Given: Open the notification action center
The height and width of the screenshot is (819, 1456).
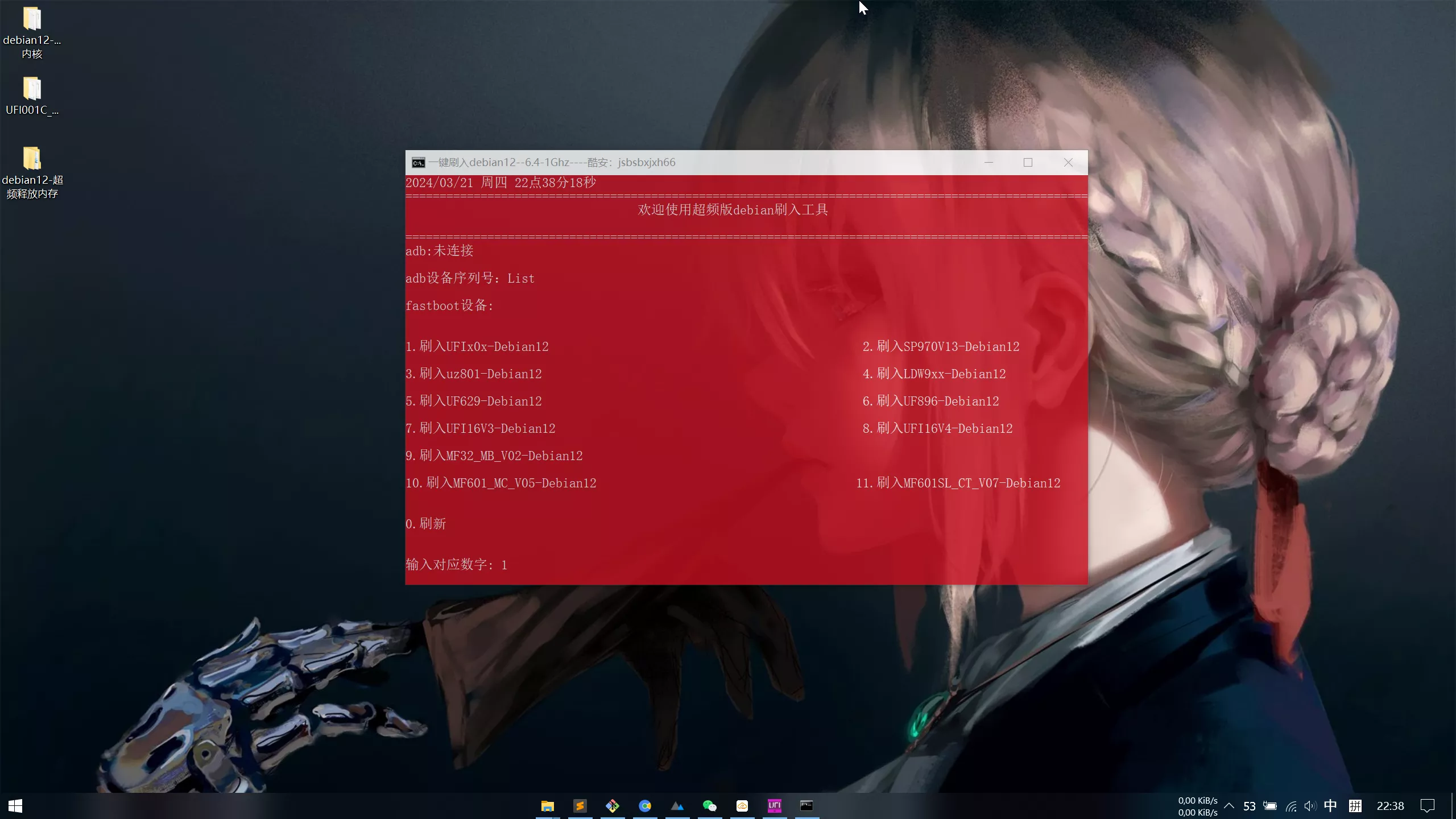Looking at the screenshot, I should (x=1427, y=806).
